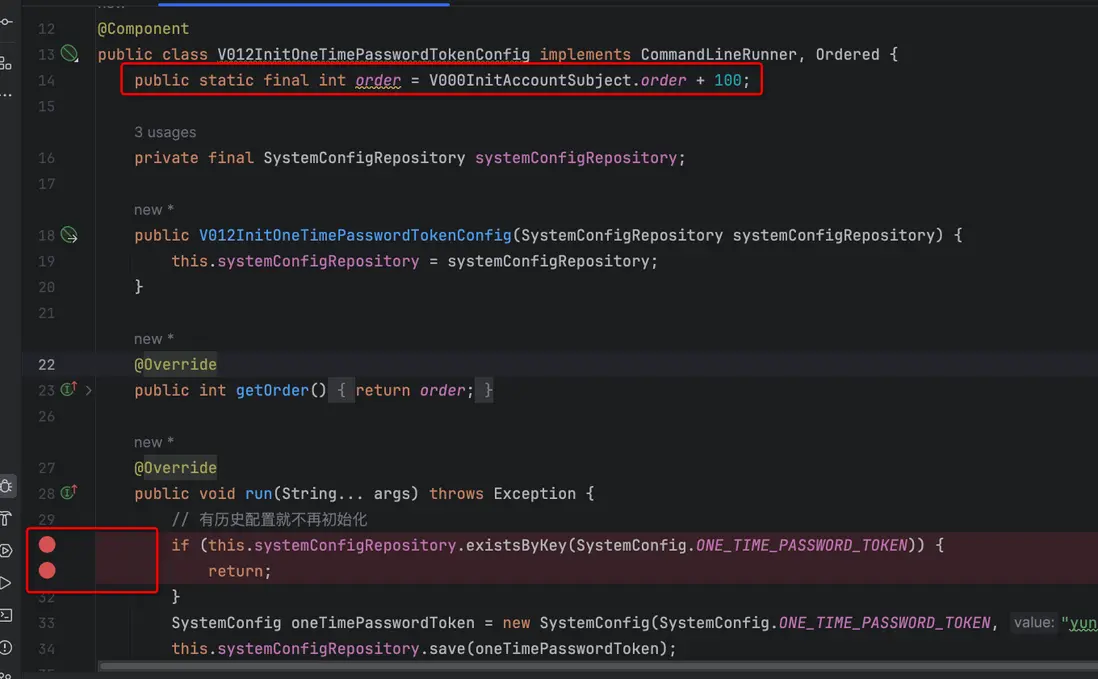Click CommandLineRunner interface name

click(x=718, y=55)
